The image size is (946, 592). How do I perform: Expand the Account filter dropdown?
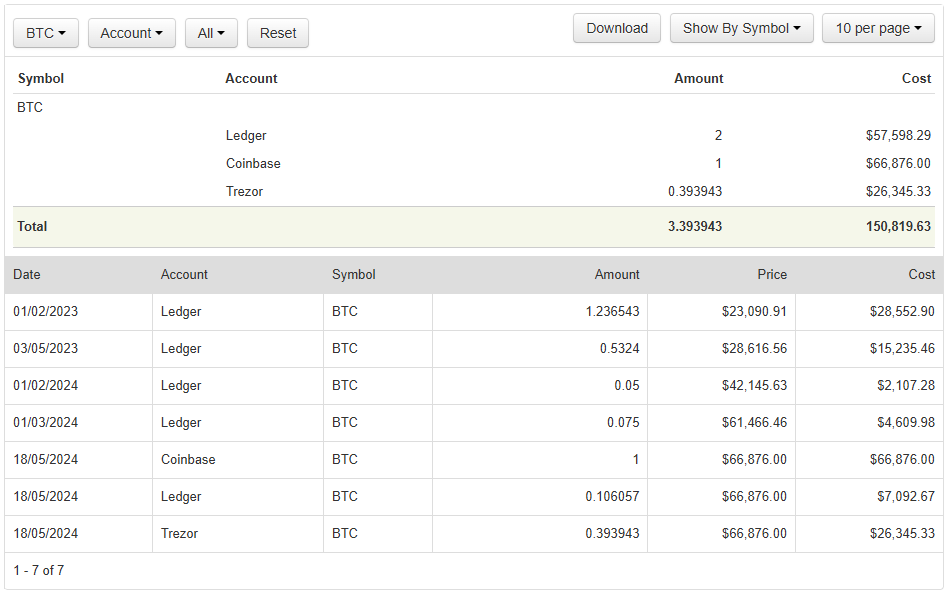[x=132, y=33]
